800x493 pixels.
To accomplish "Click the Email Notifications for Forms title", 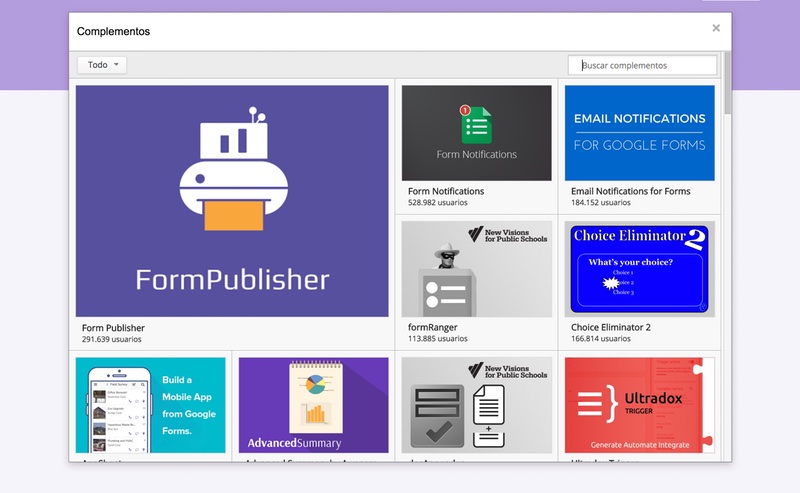I will tap(631, 191).
